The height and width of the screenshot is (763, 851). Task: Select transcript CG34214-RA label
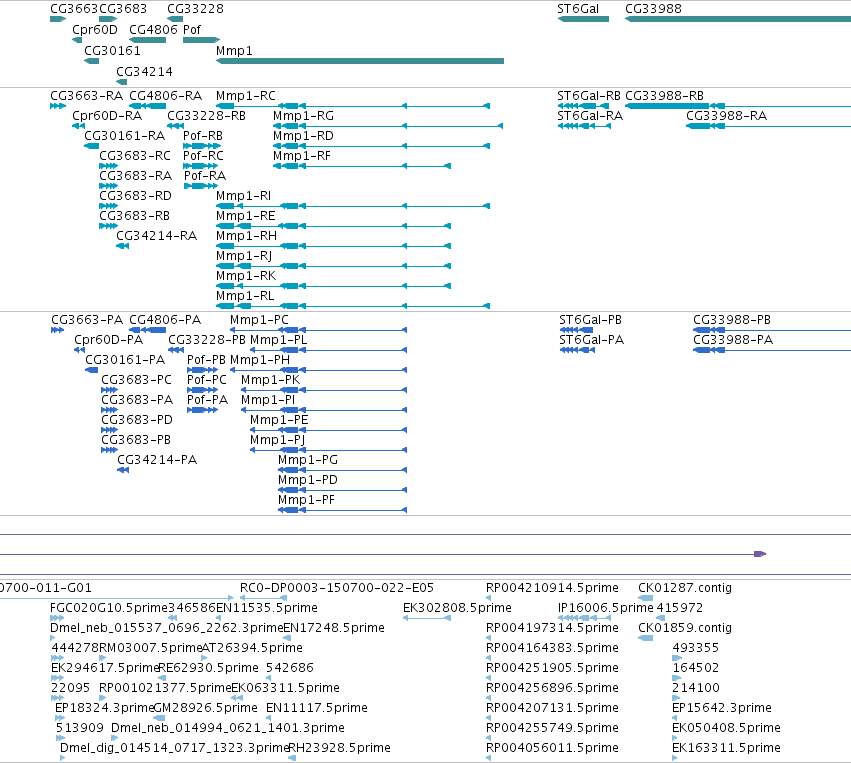156,236
